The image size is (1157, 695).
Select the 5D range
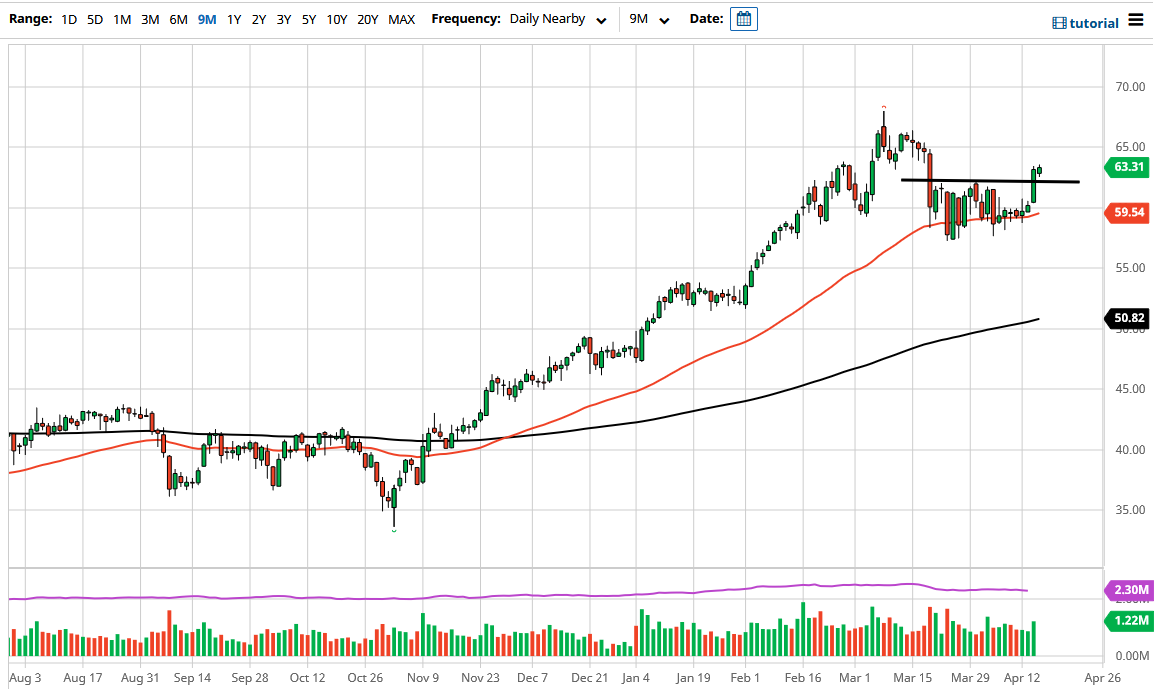(95, 18)
